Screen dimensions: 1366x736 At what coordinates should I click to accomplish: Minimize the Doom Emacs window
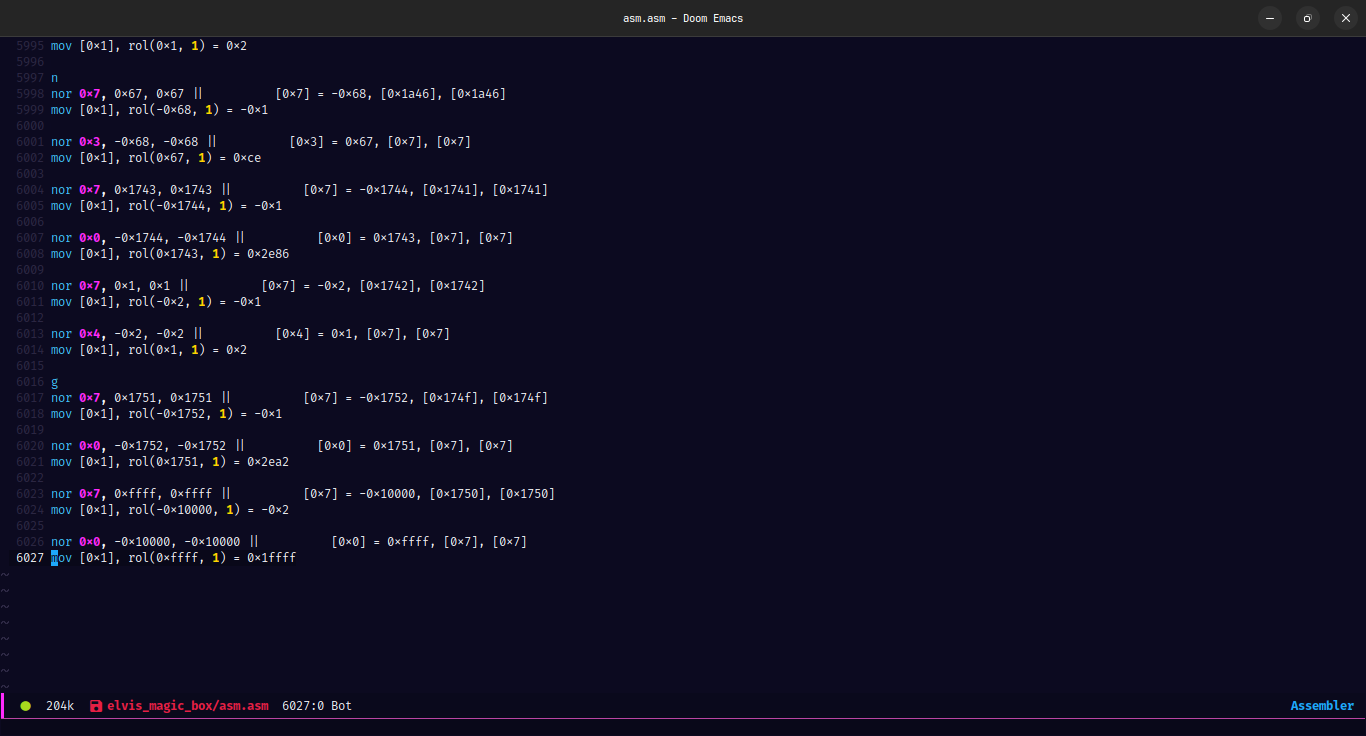(x=1270, y=18)
